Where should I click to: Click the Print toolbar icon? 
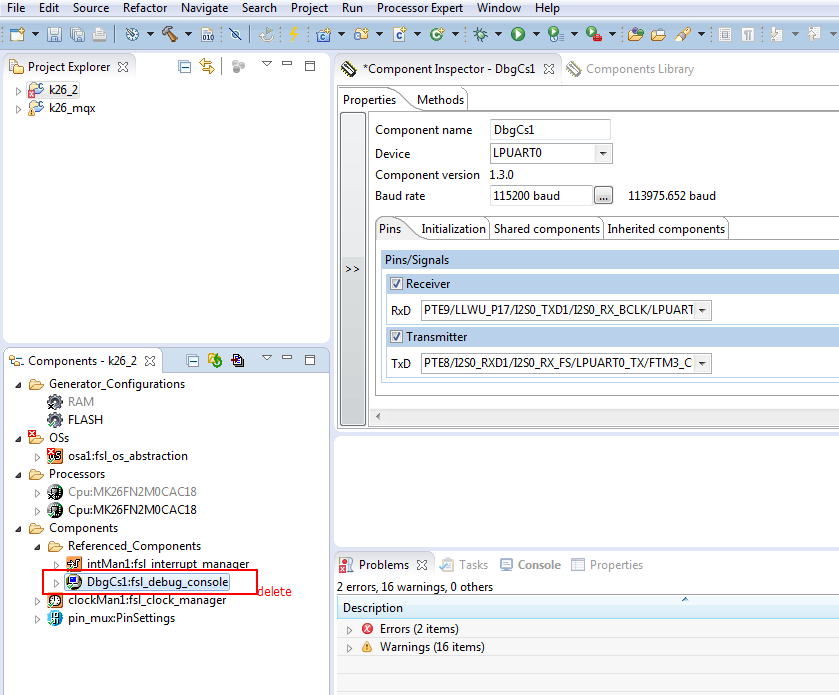(99, 35)
